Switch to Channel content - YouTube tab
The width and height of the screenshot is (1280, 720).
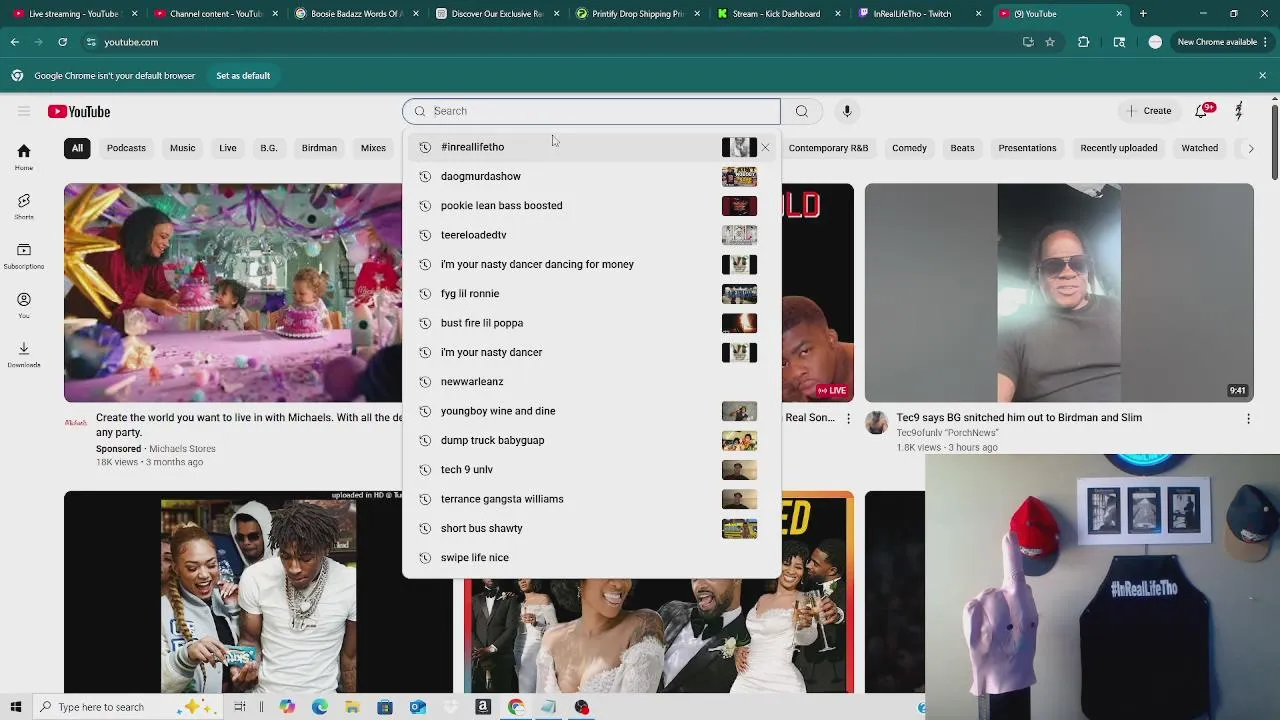(216, 14)
